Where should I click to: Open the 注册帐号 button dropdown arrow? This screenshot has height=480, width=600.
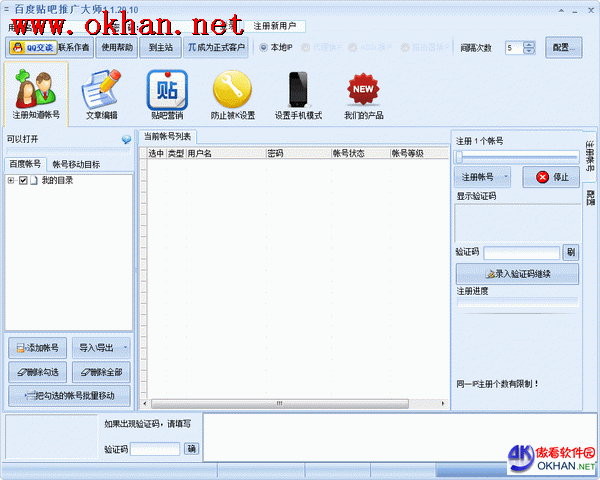pyautogui.click(x=506, y=177)
